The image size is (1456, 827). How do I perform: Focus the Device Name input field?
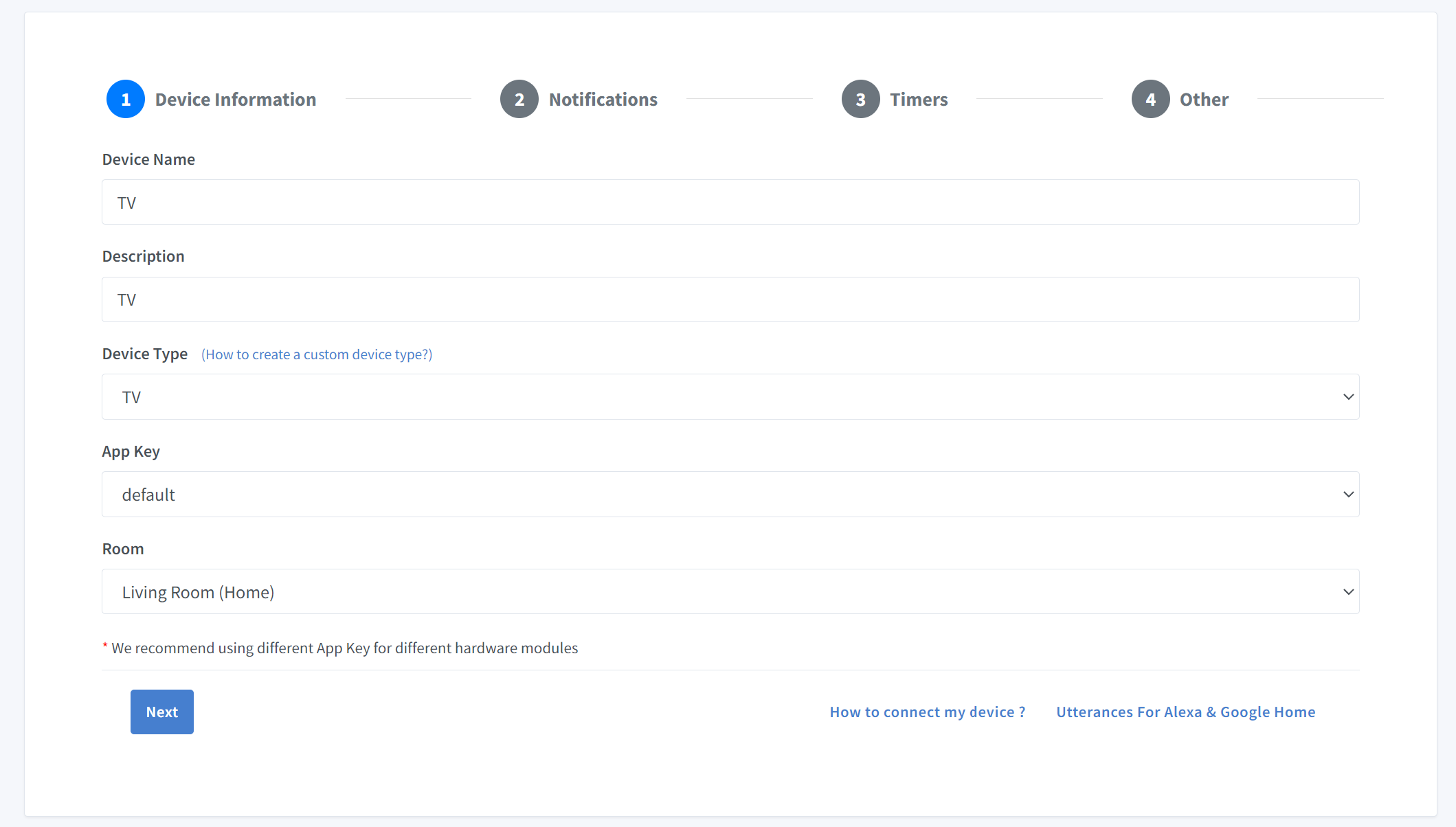pyautogui.click(x=730, y=203)
